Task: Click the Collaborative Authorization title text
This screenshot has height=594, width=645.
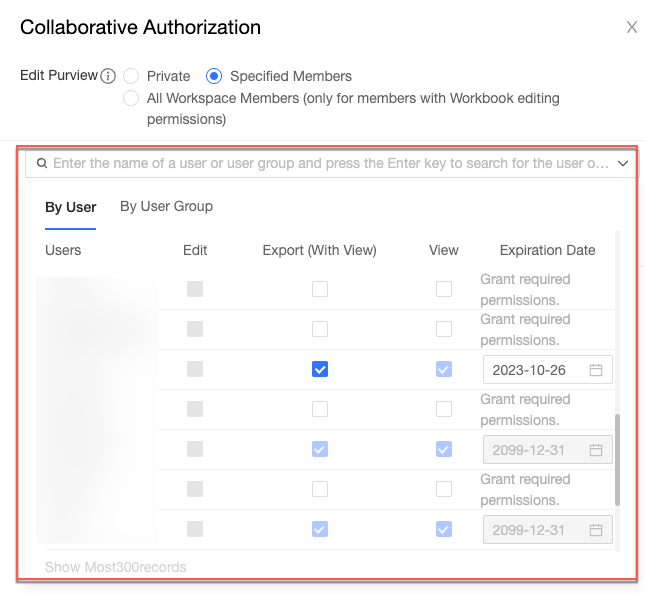Action: (140, 28)
